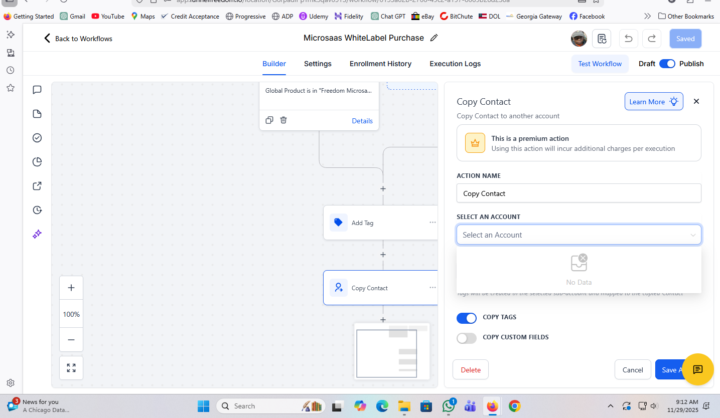
Task: Click the circled checkmark icon in sidebar
Action: tap(37, 138)
